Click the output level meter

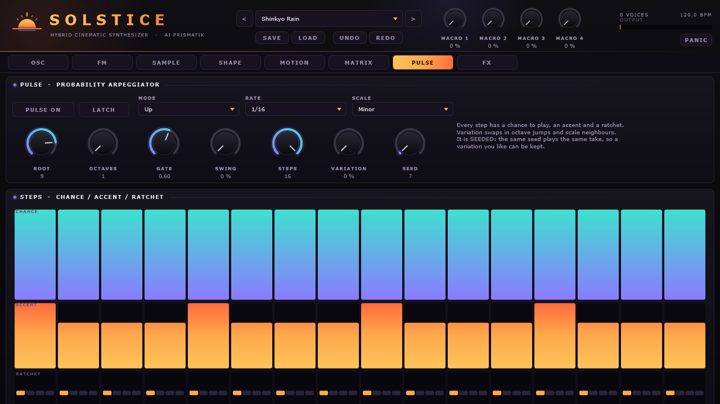666,27
